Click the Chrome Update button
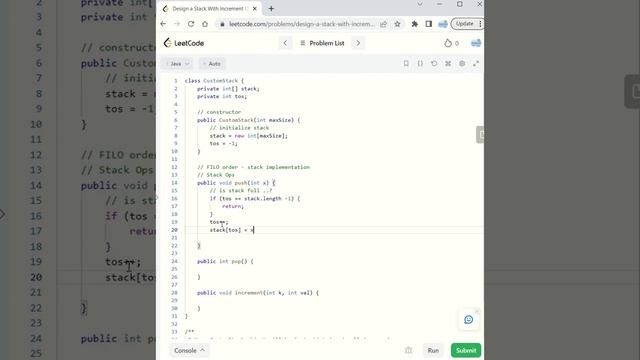The image size is (640, 360). [467, 24]
